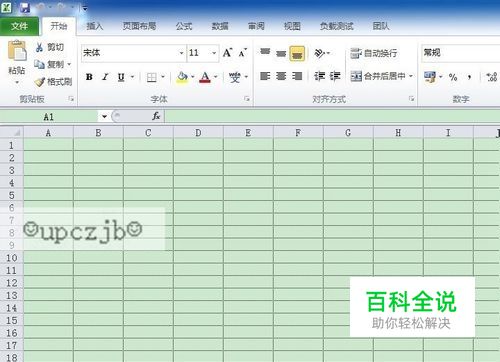
Task: Click into the formula bar
Action: (x=332, y=116)
